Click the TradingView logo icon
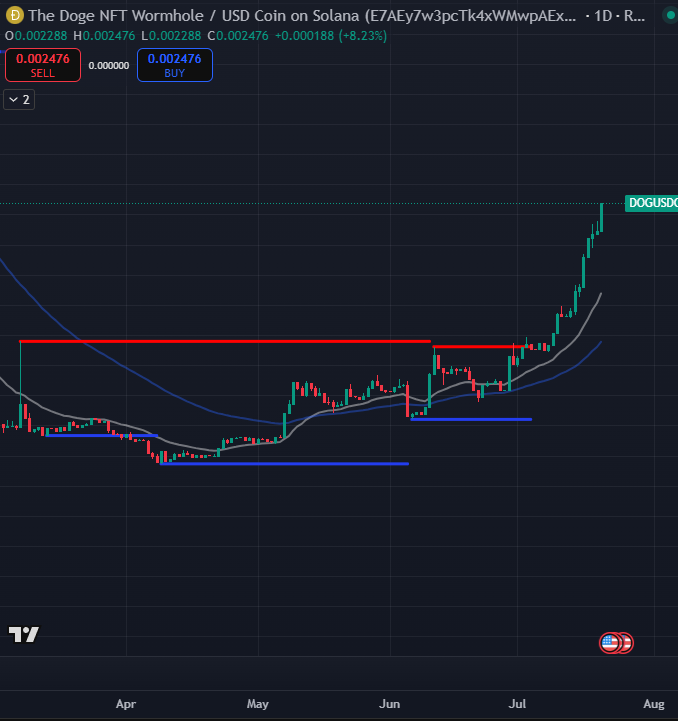This screenshot has width=678, height=721. (24, 635)
